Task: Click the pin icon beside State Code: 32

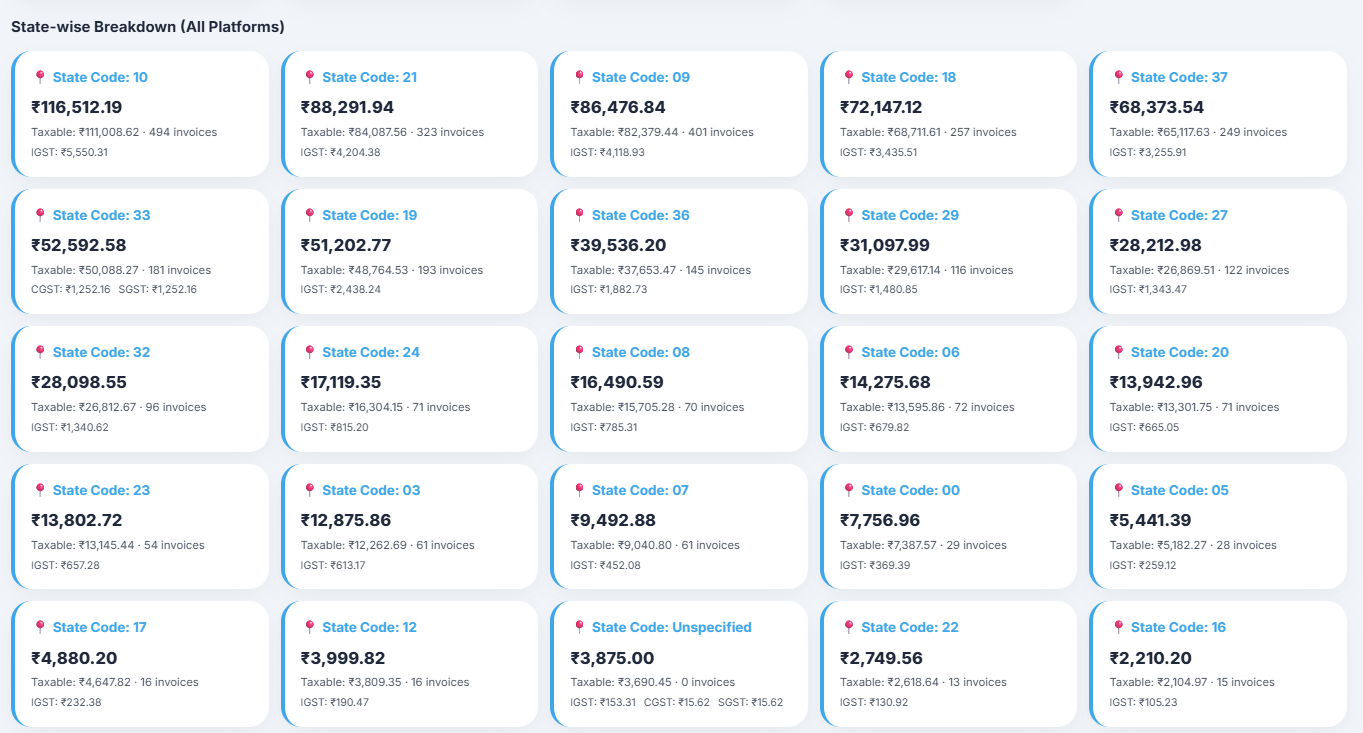Action: pos(40,352)
